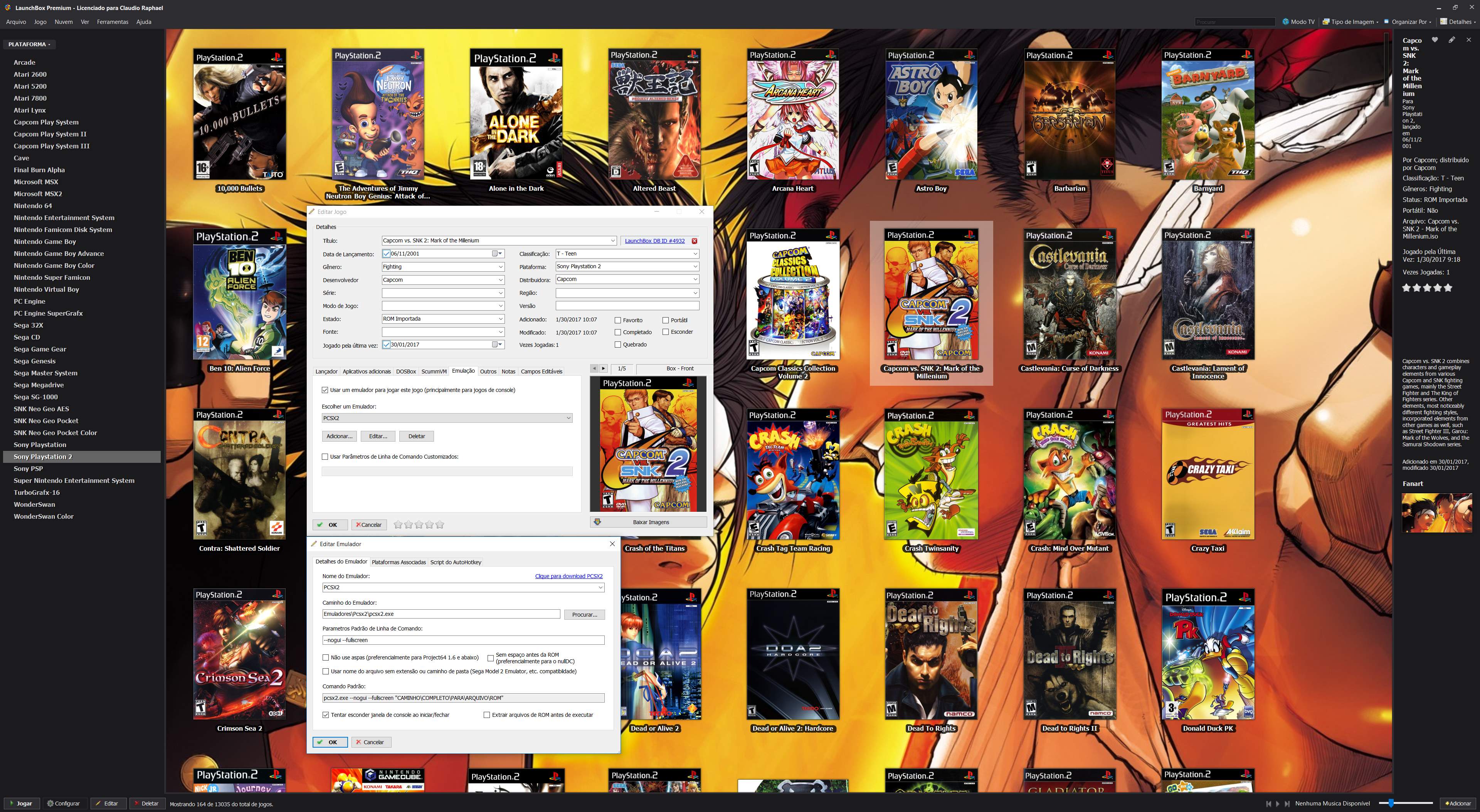Expand the Estado dropdown
The height and width of the screenshot is (812, 1480).
coord(500,318)
